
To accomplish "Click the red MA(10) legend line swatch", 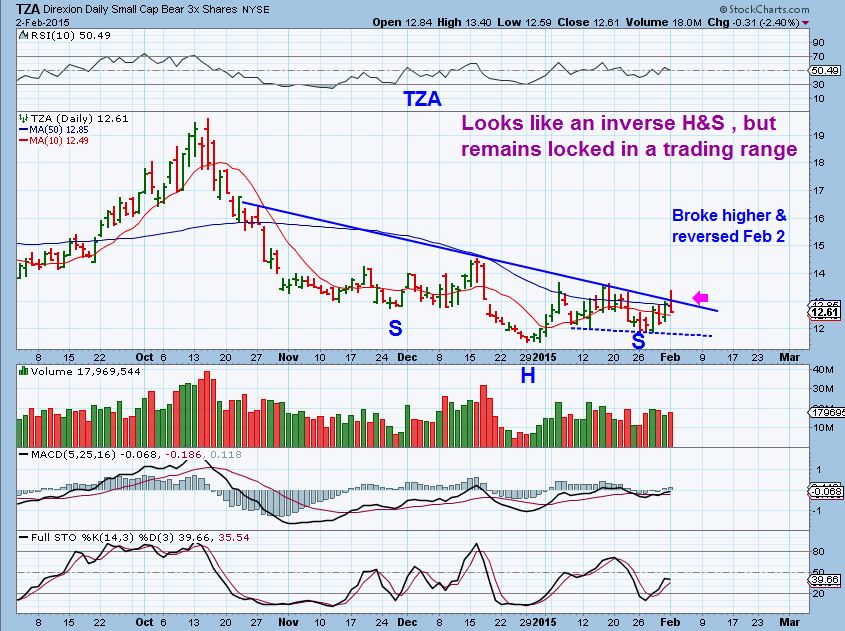I will pos(23,141).
